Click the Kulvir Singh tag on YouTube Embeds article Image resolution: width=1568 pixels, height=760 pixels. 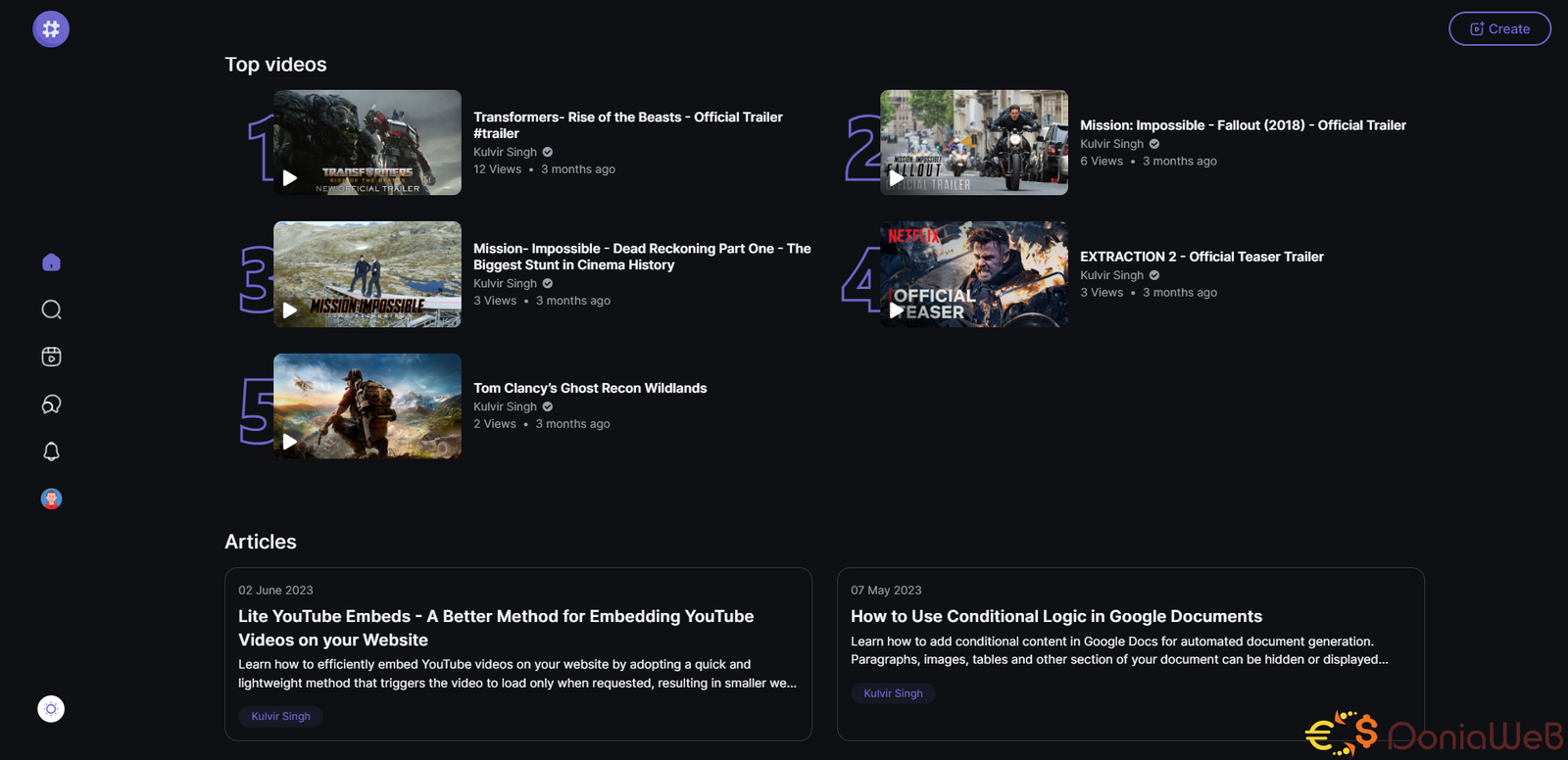[x=280, y=716]
